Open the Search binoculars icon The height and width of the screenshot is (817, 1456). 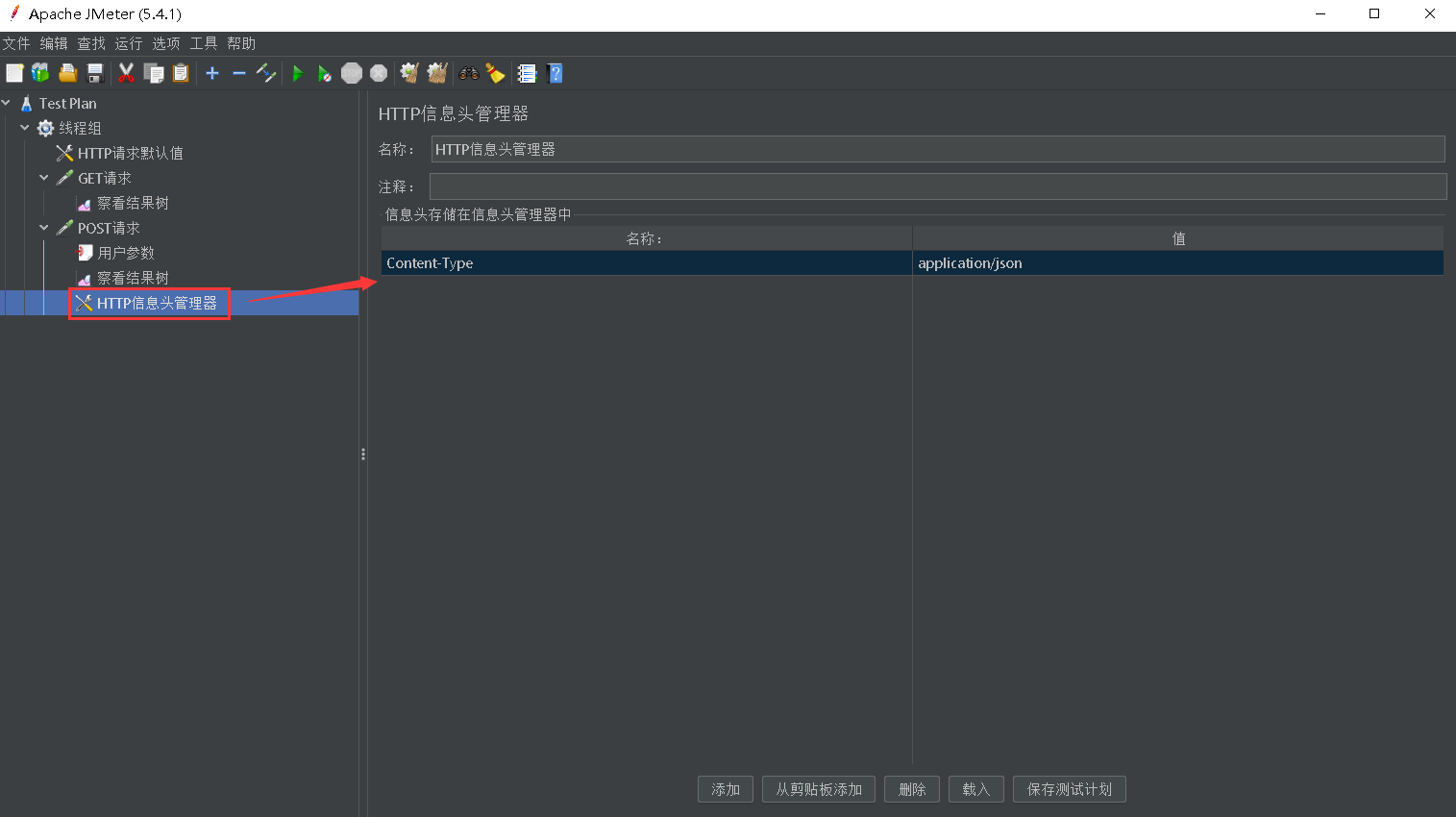469,73
